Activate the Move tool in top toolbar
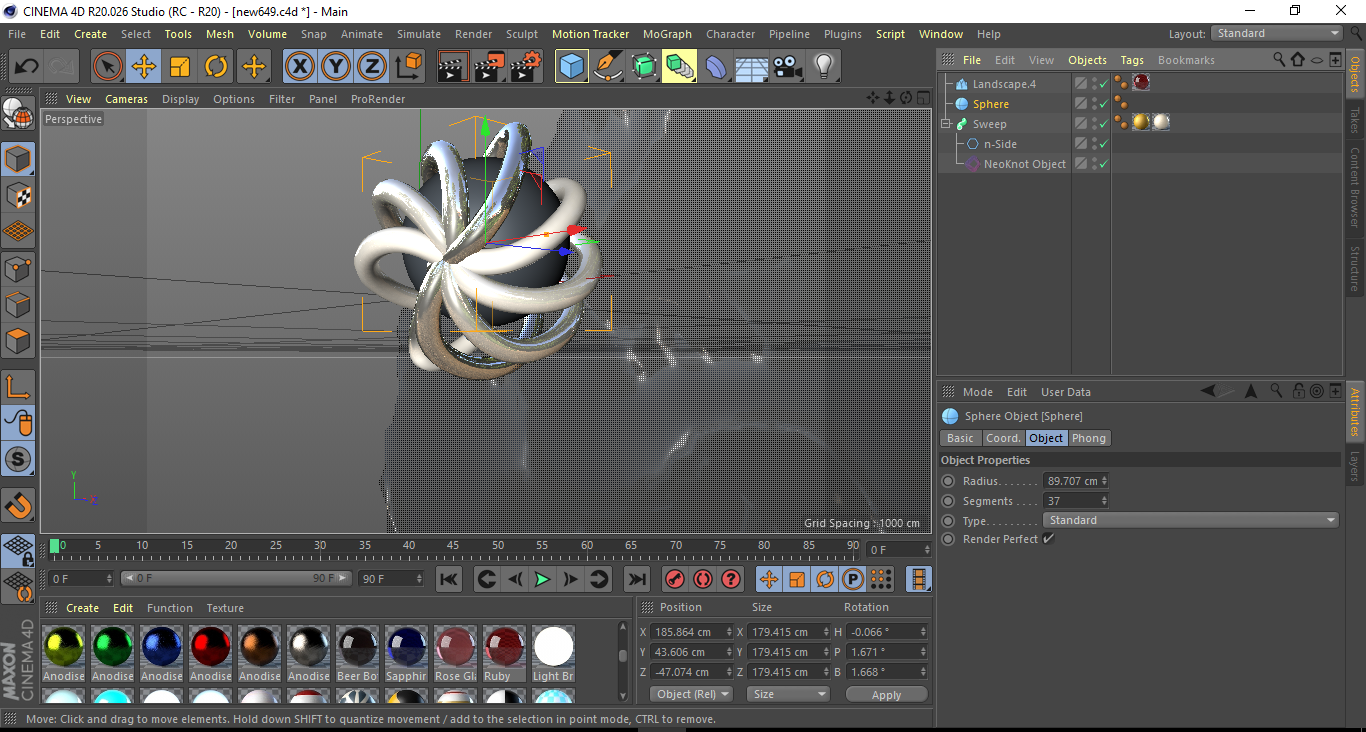This screenshot has height=732, width=1366. click(144, 67)
